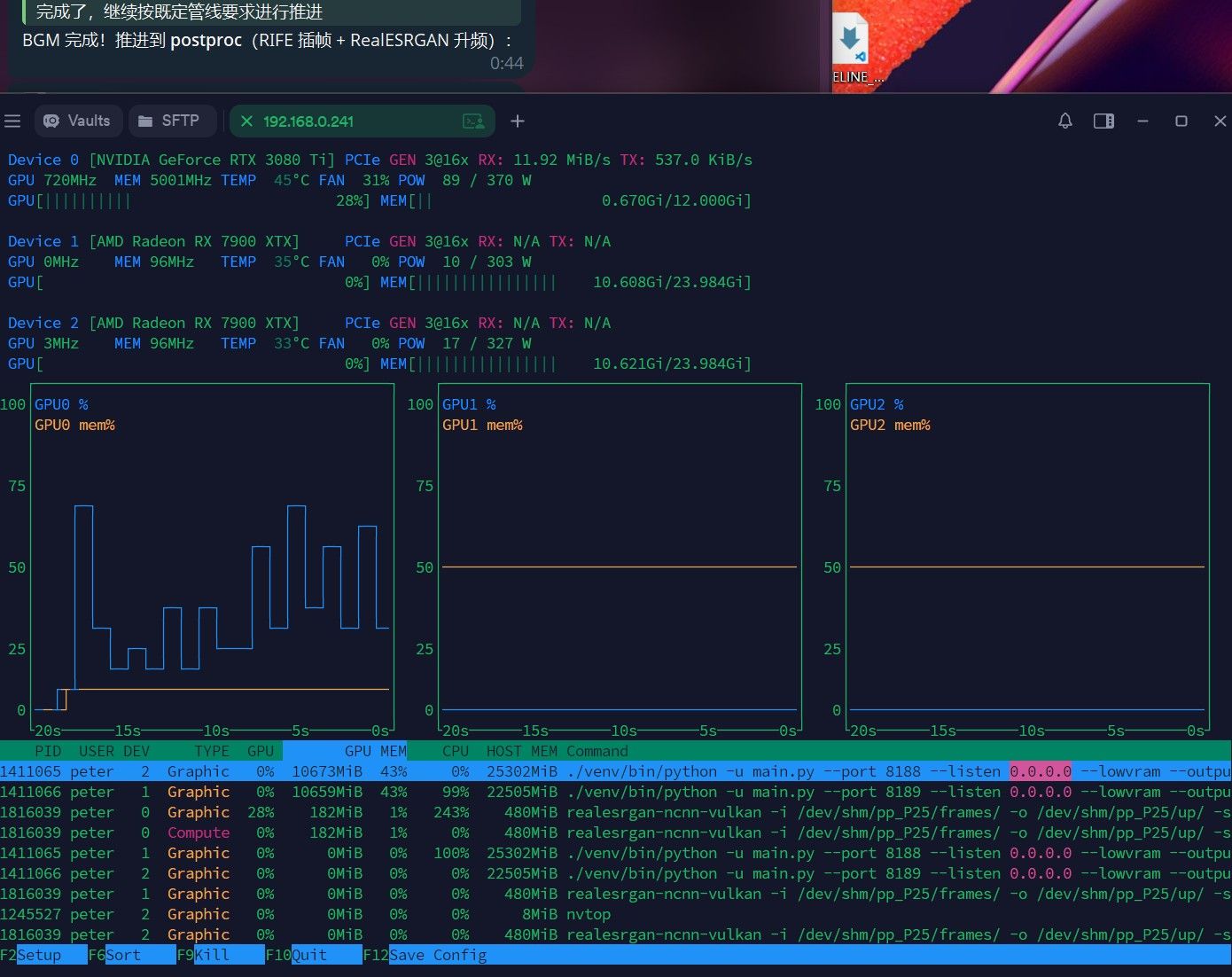
Task: Click F12 Save Config option
Action: pyautogui.click(x=425, y=955)
